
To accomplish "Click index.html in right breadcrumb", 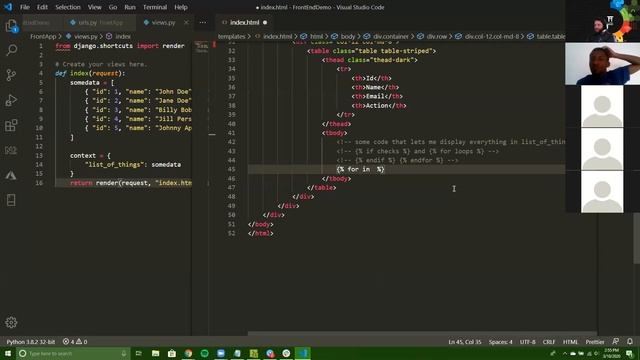I will pyautogui.click(x=277, y=36).
